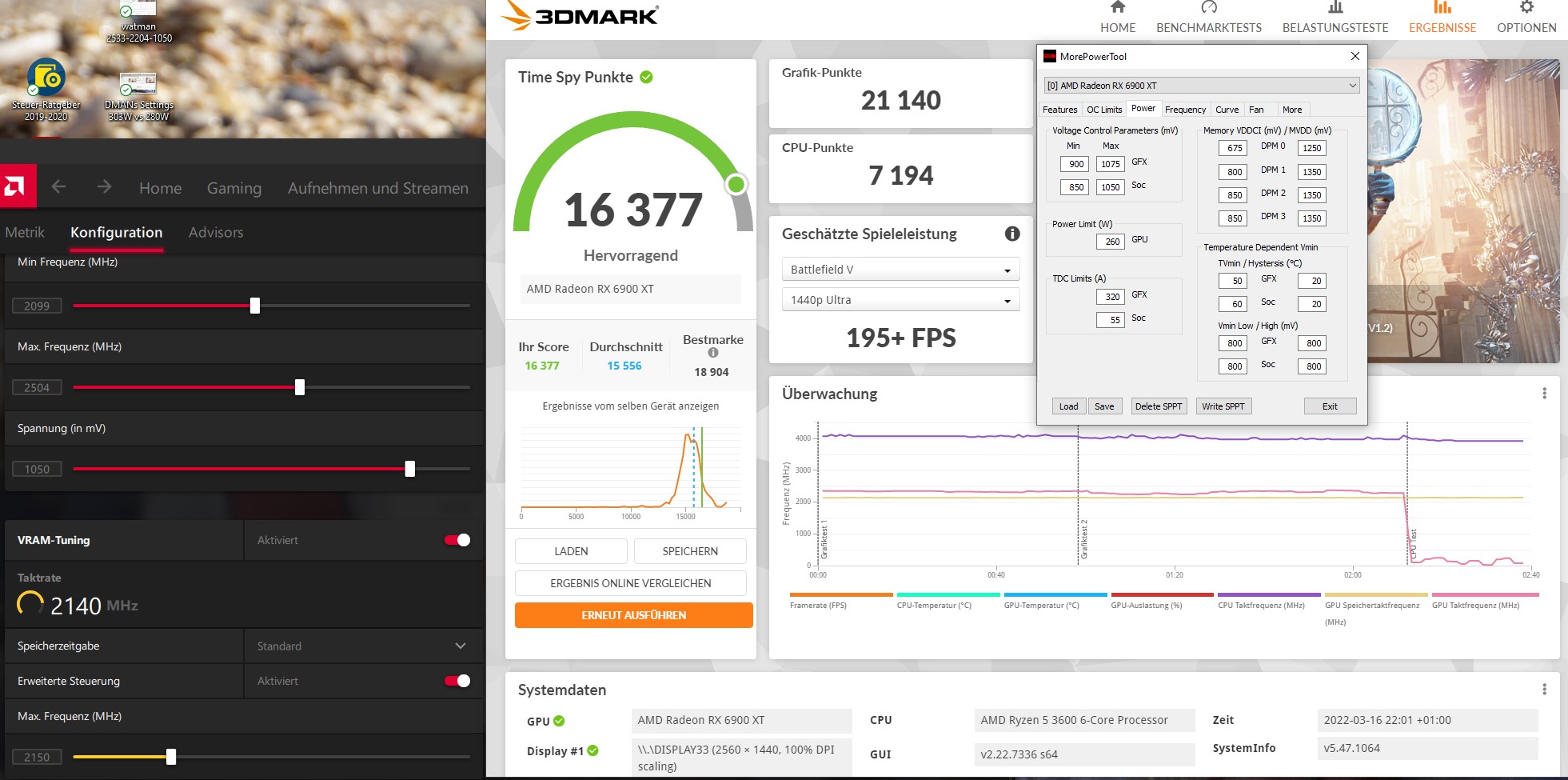Toggle Erweiterte Steuerung switch
This screenshot has height=780, width=1568.
coord(457,681)
